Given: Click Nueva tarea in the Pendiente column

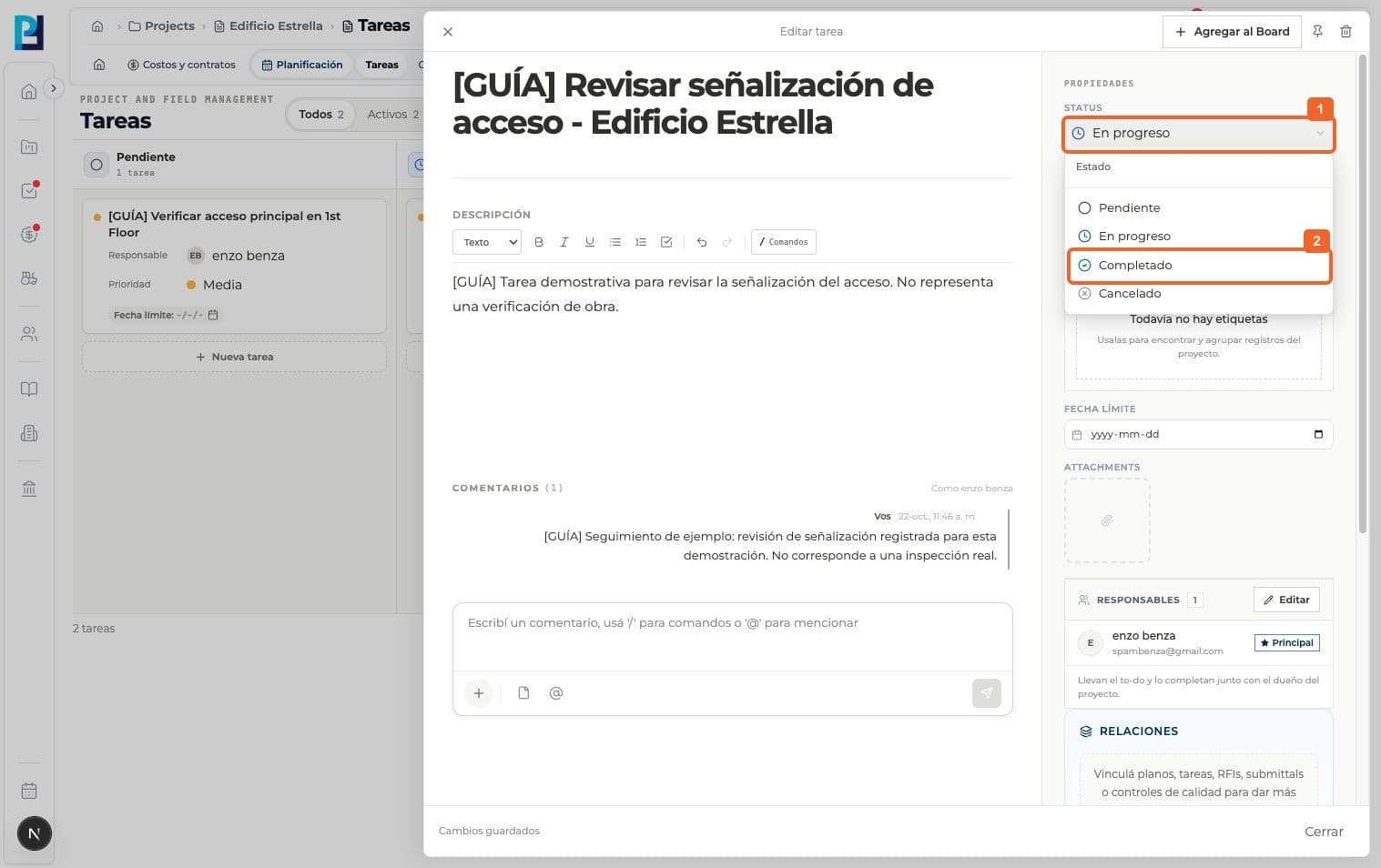Looking at the screenshot, I should (x=234, y=357).
